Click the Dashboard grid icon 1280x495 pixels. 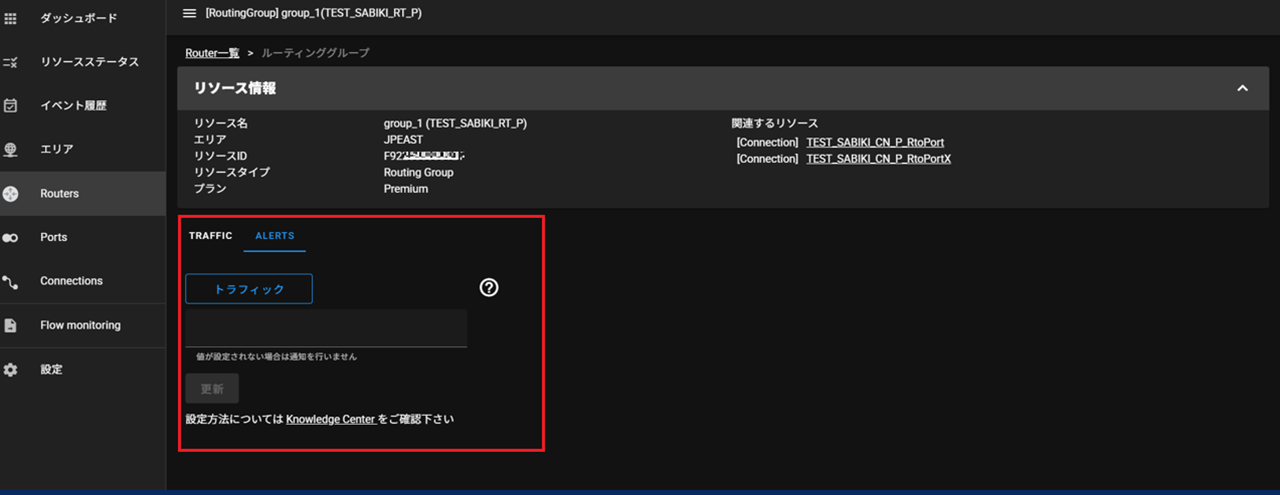tap(11, 18)
